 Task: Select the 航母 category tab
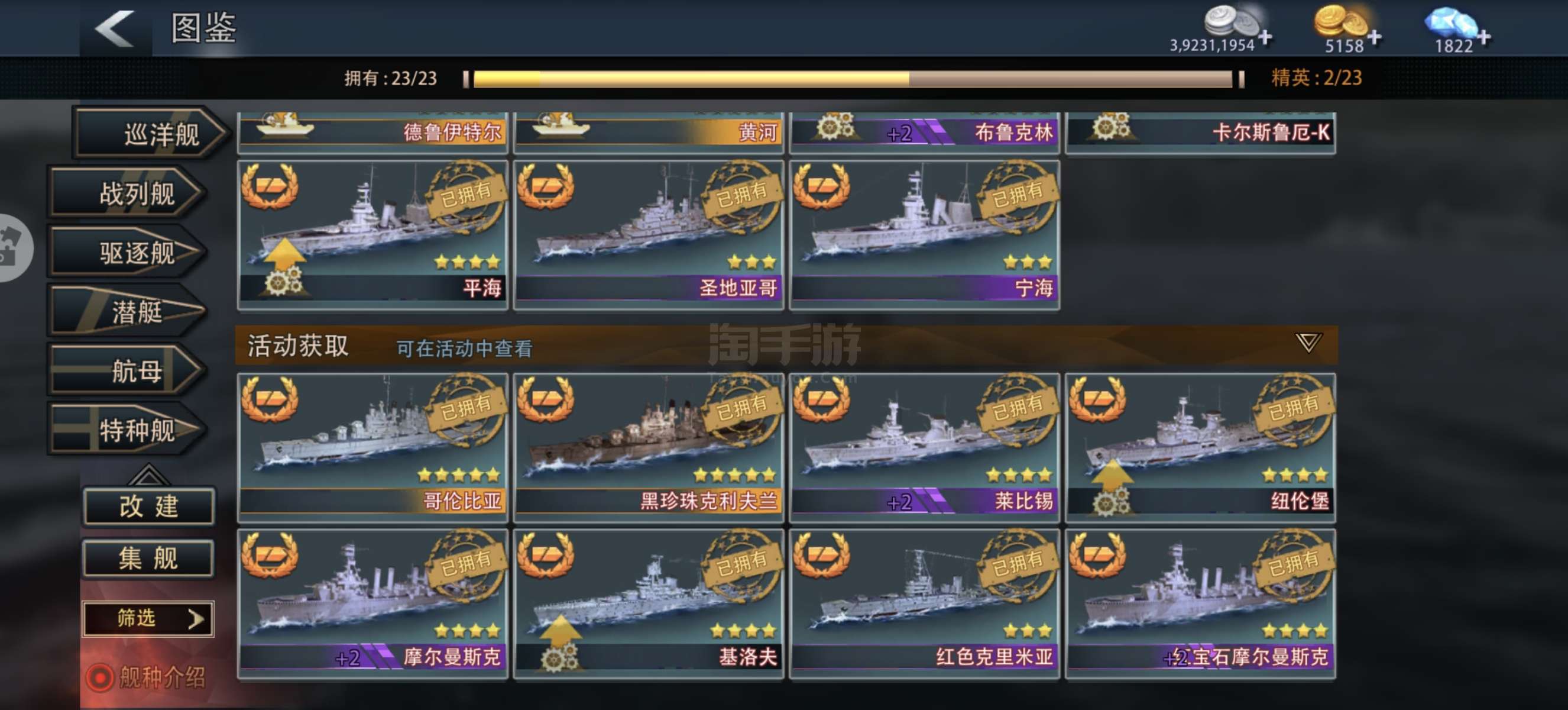(x=128, y=370)
